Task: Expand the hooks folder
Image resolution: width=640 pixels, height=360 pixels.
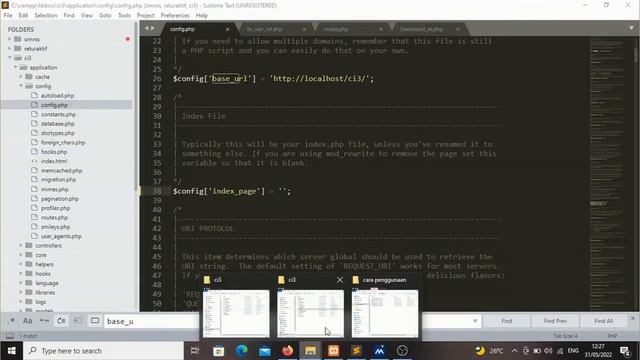Action: tap(21, 273)
